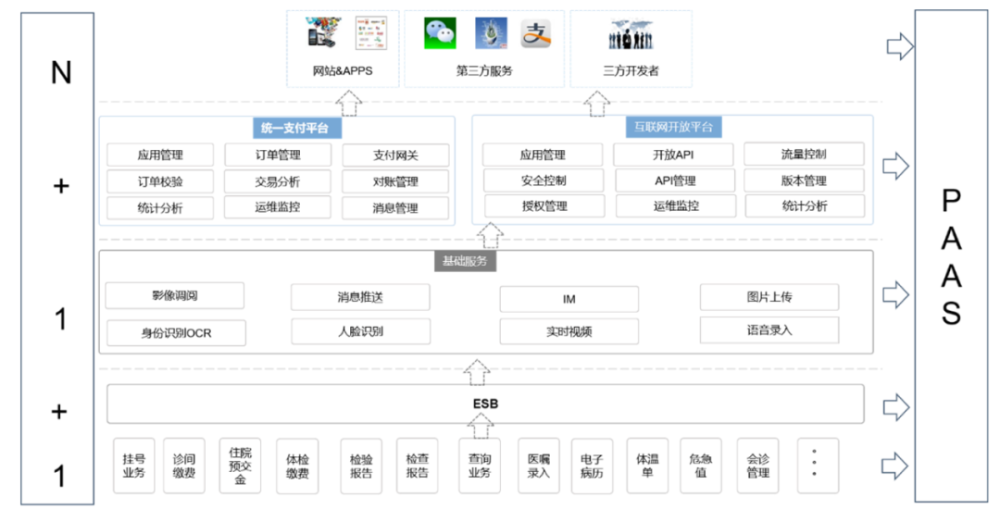Click the 网站&APPS label

click(342, 71)
